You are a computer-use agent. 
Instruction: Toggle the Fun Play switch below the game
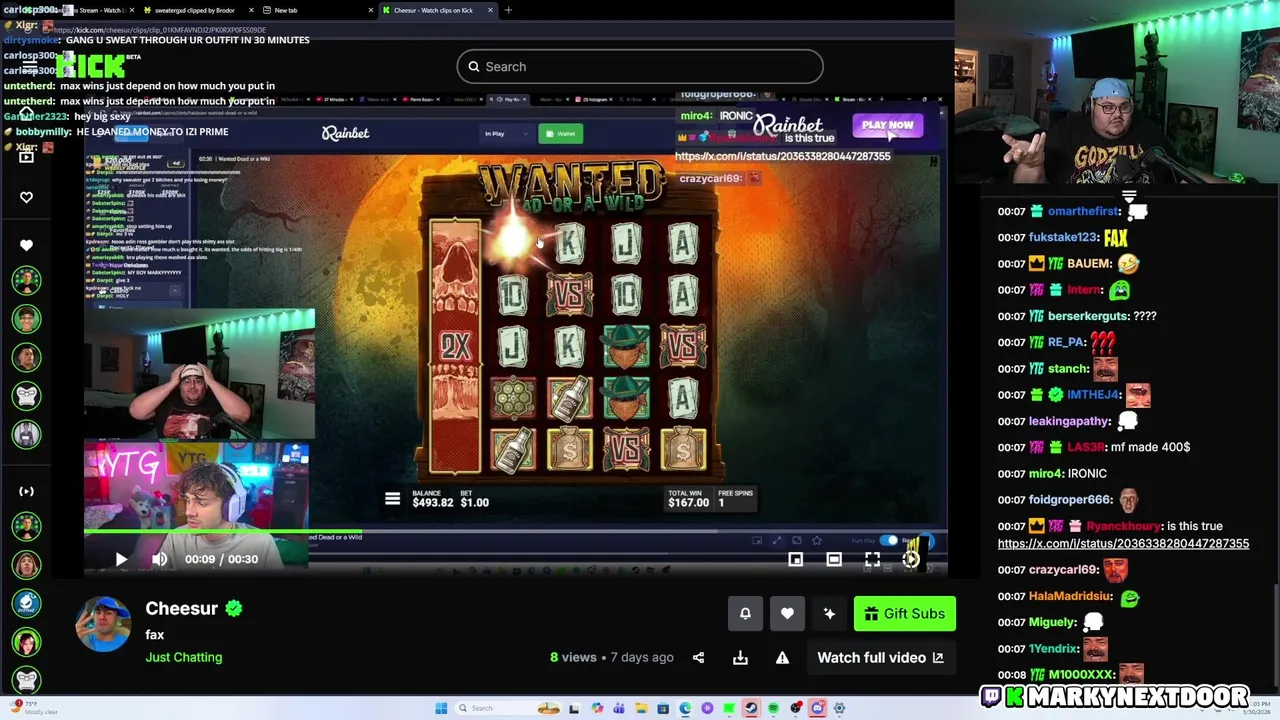[888, 541]
